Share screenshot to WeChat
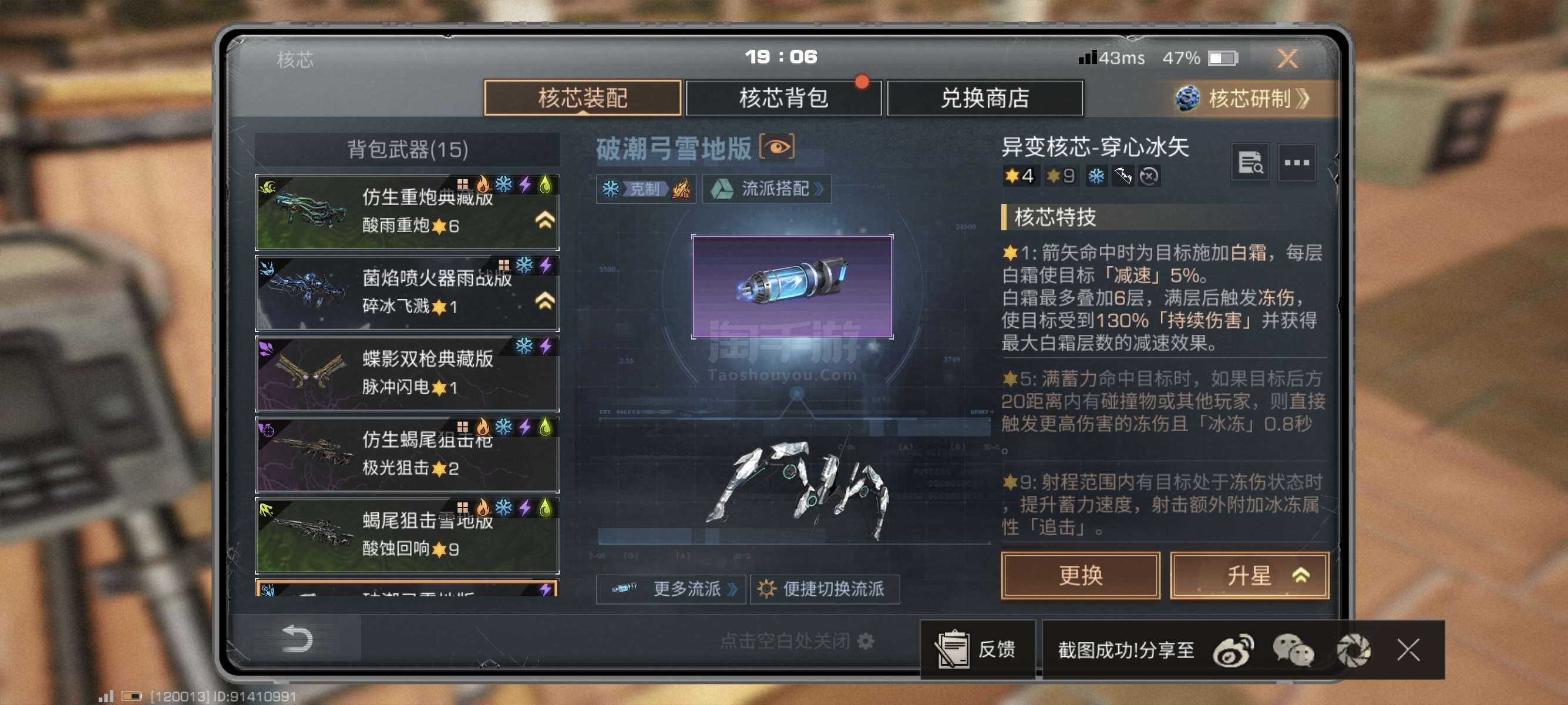 tap(1293, 650)
